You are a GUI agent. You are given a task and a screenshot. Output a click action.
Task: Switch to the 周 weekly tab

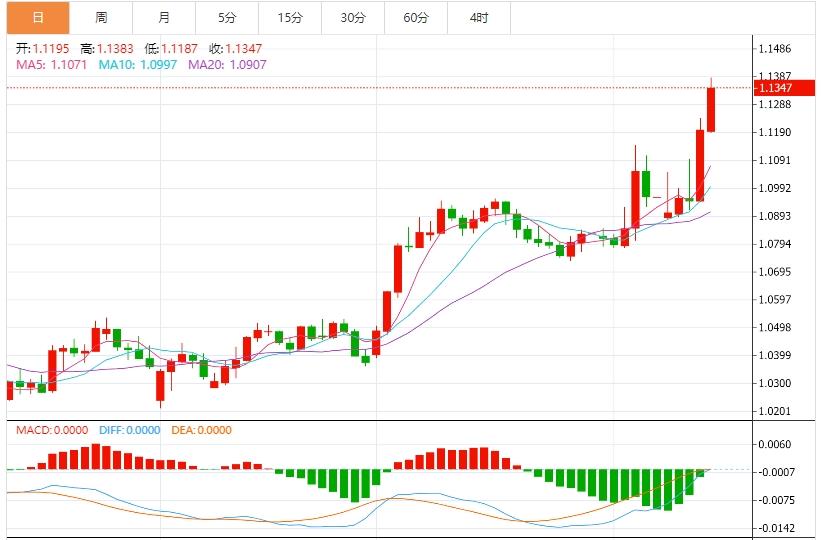pyautogui.click(x=101, y=18)
